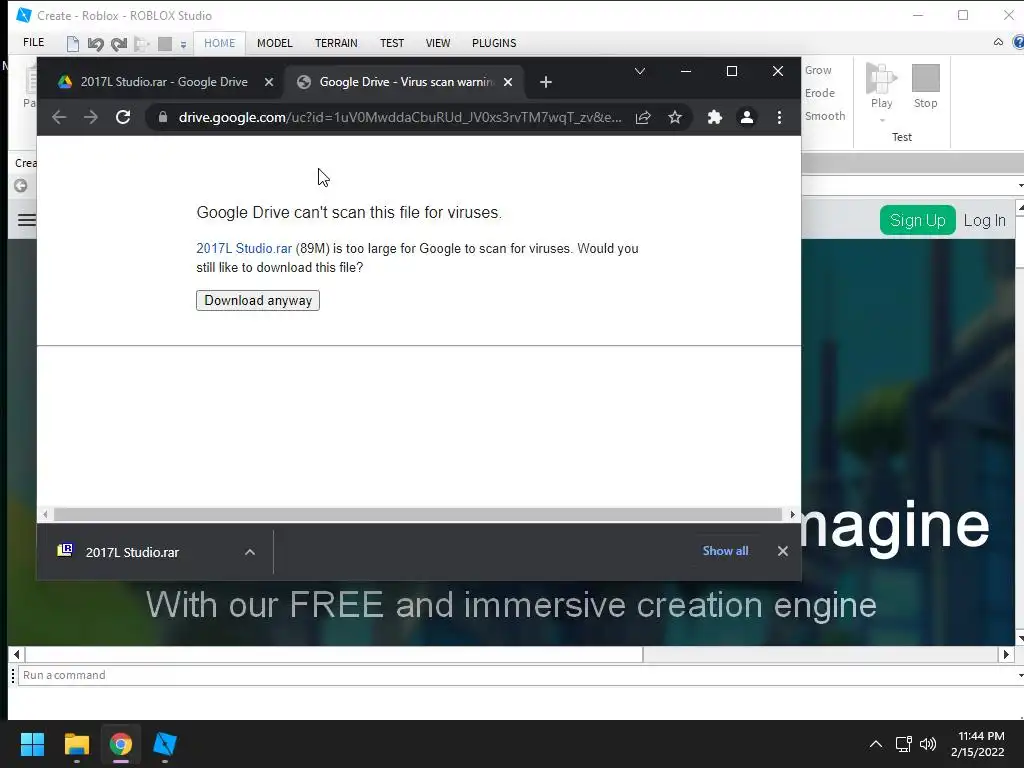This screenshot has width=1024, height=768.
Task: Click the undo arrow in Roblox Studio
Action: coord(95,44)
